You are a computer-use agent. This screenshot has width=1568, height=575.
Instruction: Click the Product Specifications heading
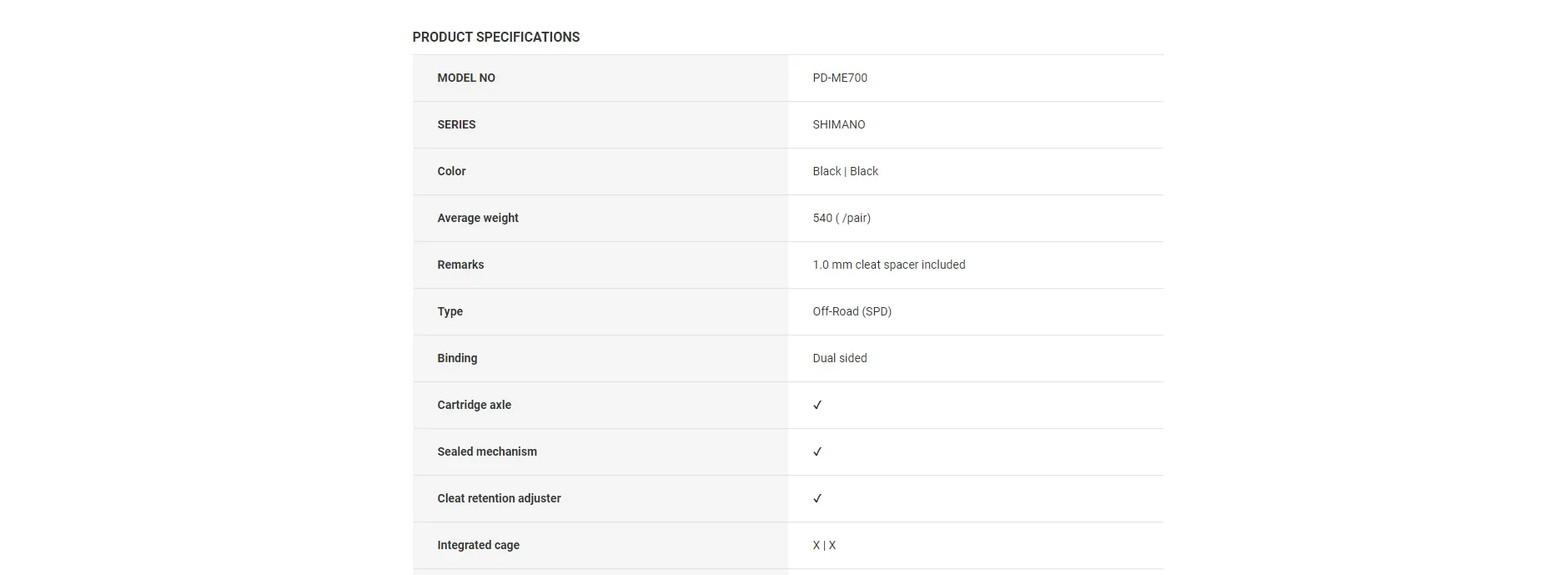(x=495, y=37)
